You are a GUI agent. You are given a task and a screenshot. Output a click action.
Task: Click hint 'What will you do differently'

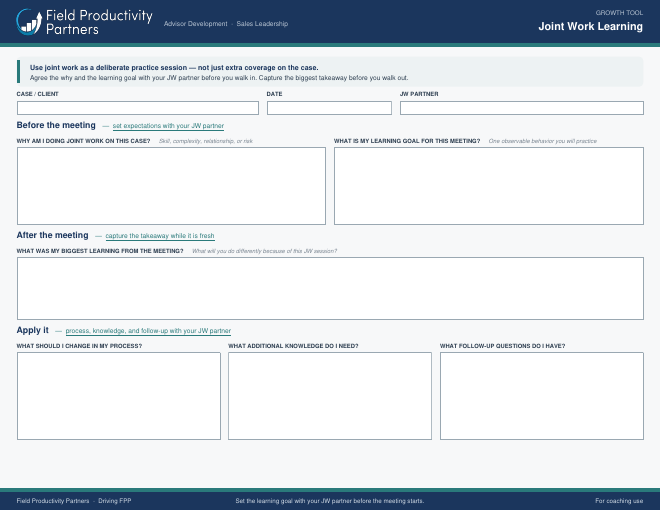pyautogui.click(x=264, y=251)
